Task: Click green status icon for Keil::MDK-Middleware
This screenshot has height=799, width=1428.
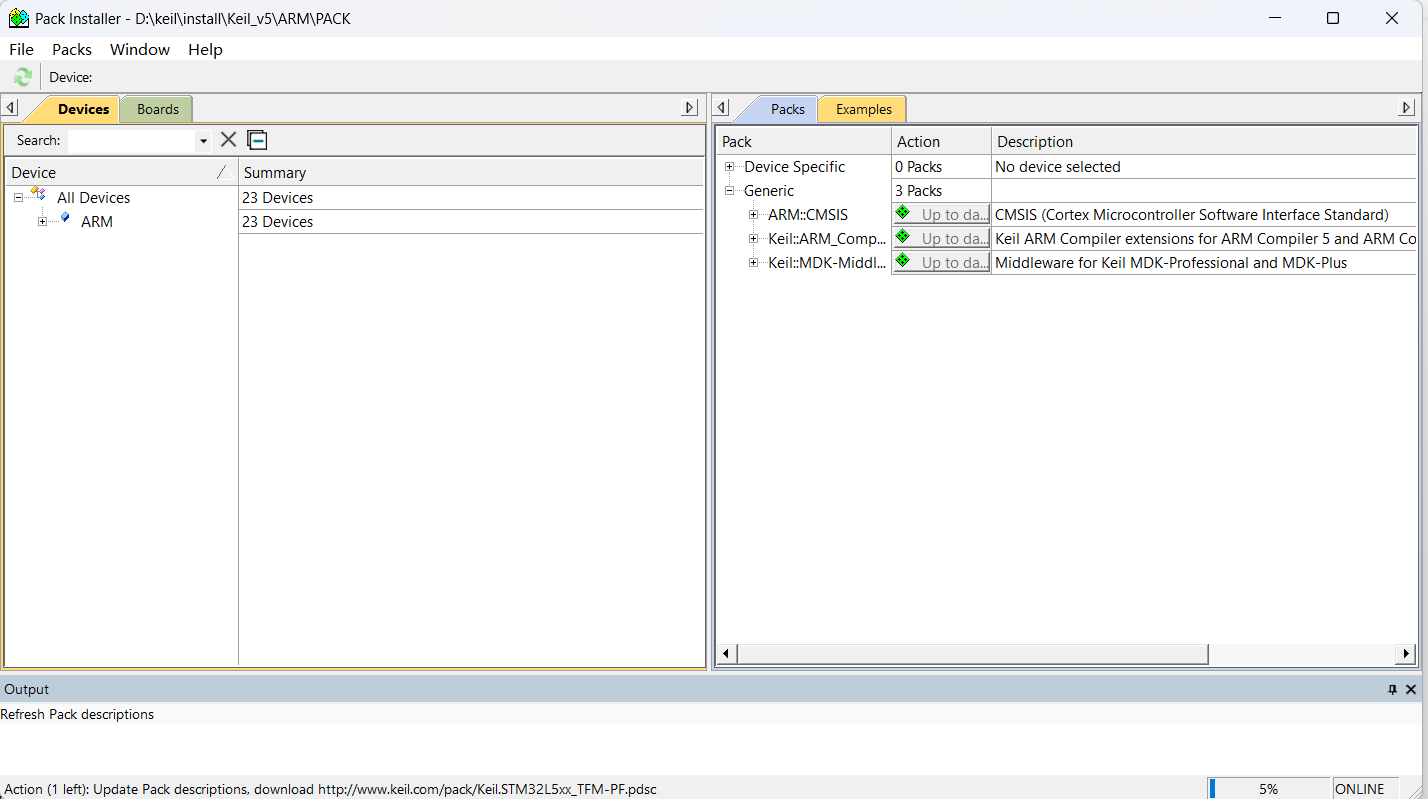Action: pyautogui.click(x=903, y=261)
